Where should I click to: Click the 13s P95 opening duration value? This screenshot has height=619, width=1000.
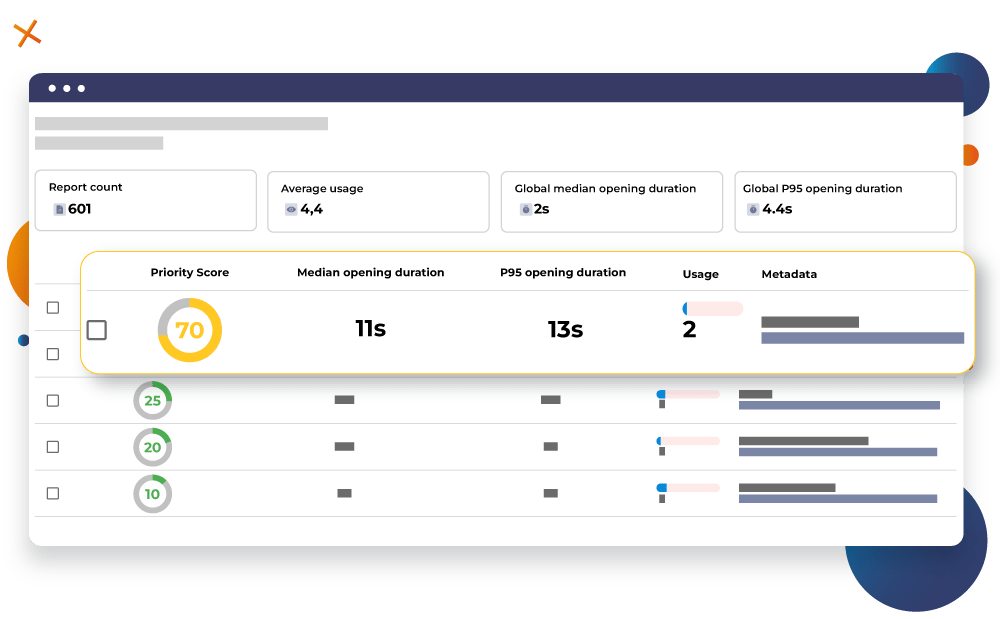coord(565,329)
